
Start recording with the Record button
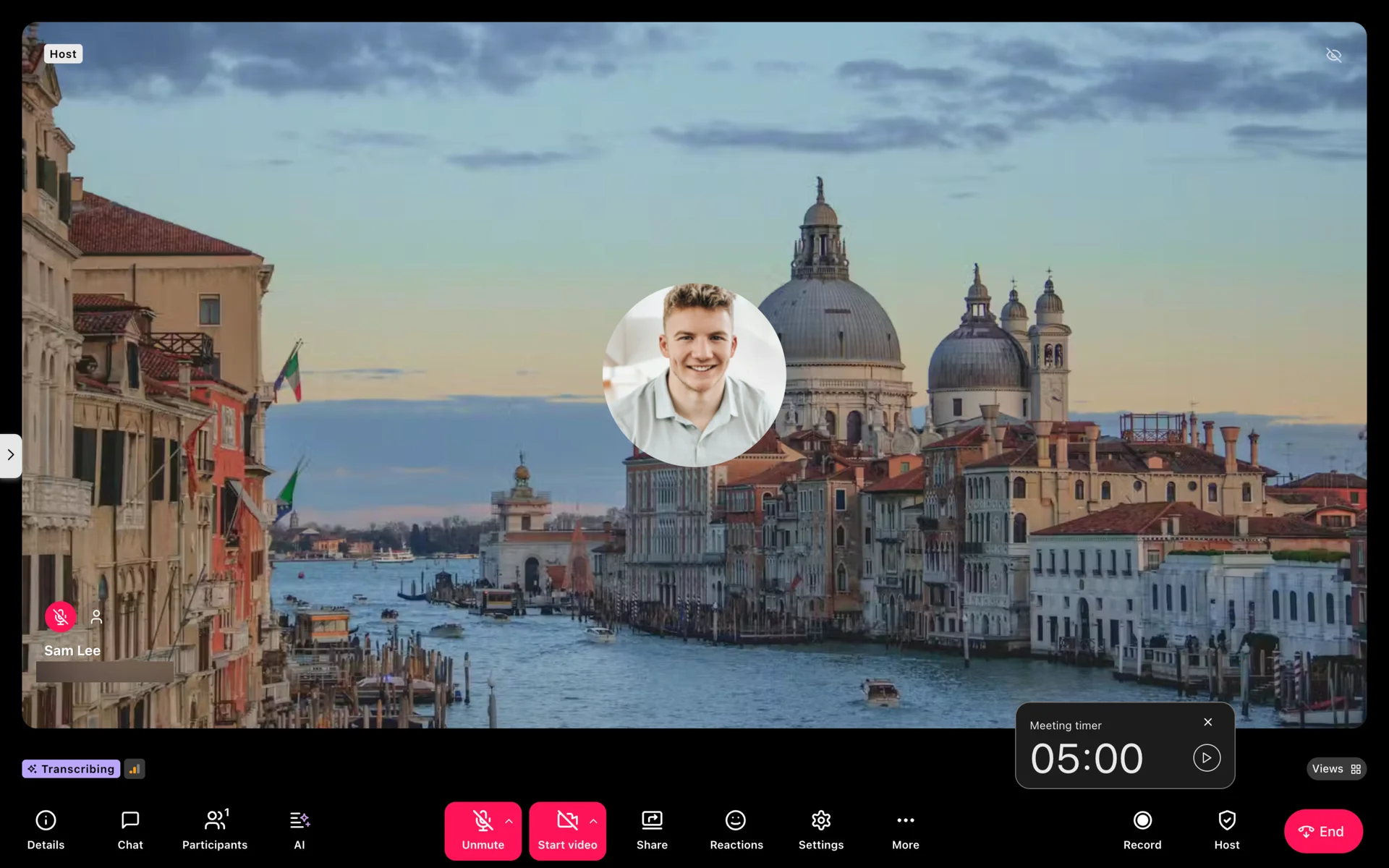[1142, 830]
